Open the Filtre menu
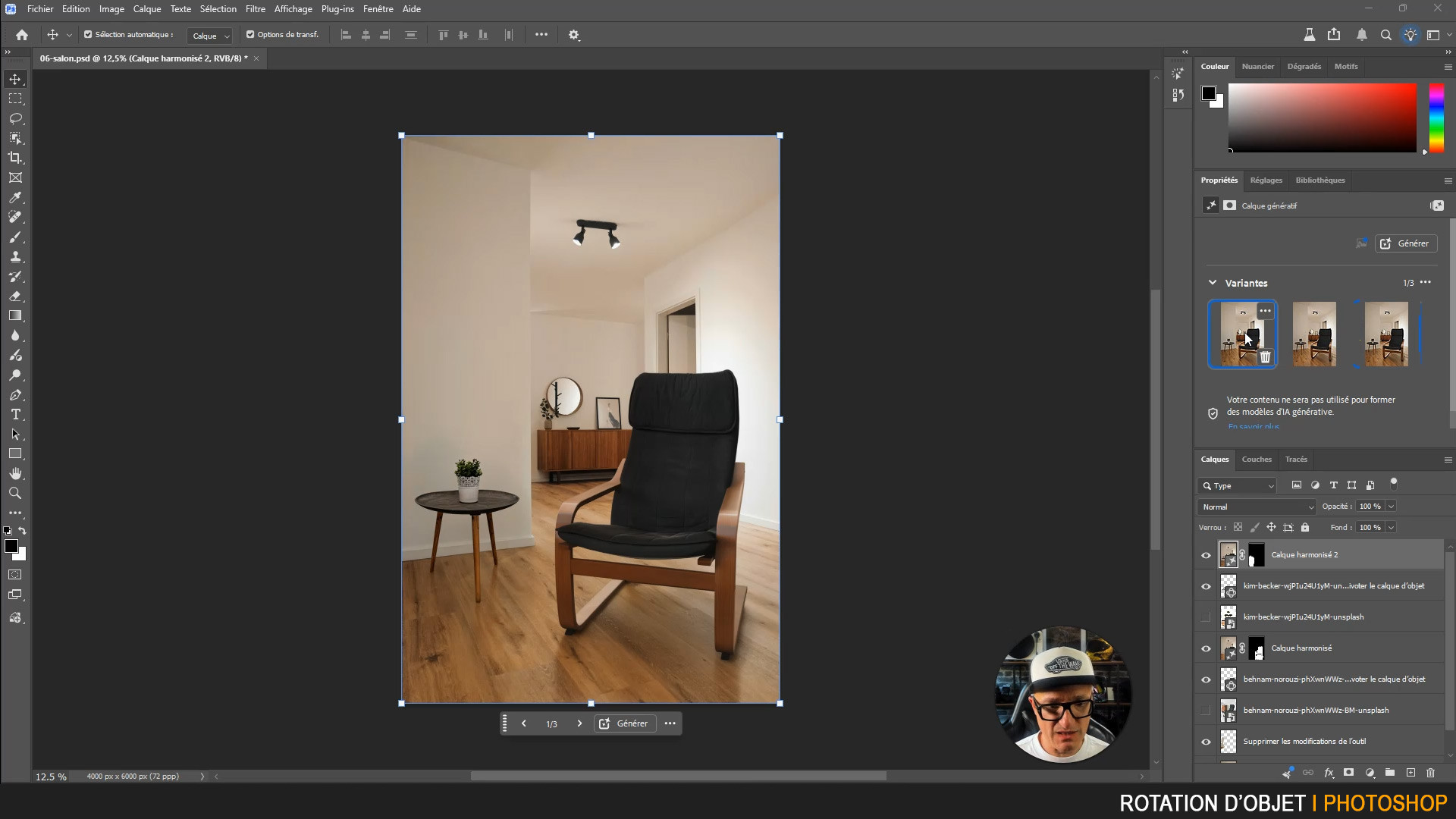The image size is (1456, 819). 255,9
